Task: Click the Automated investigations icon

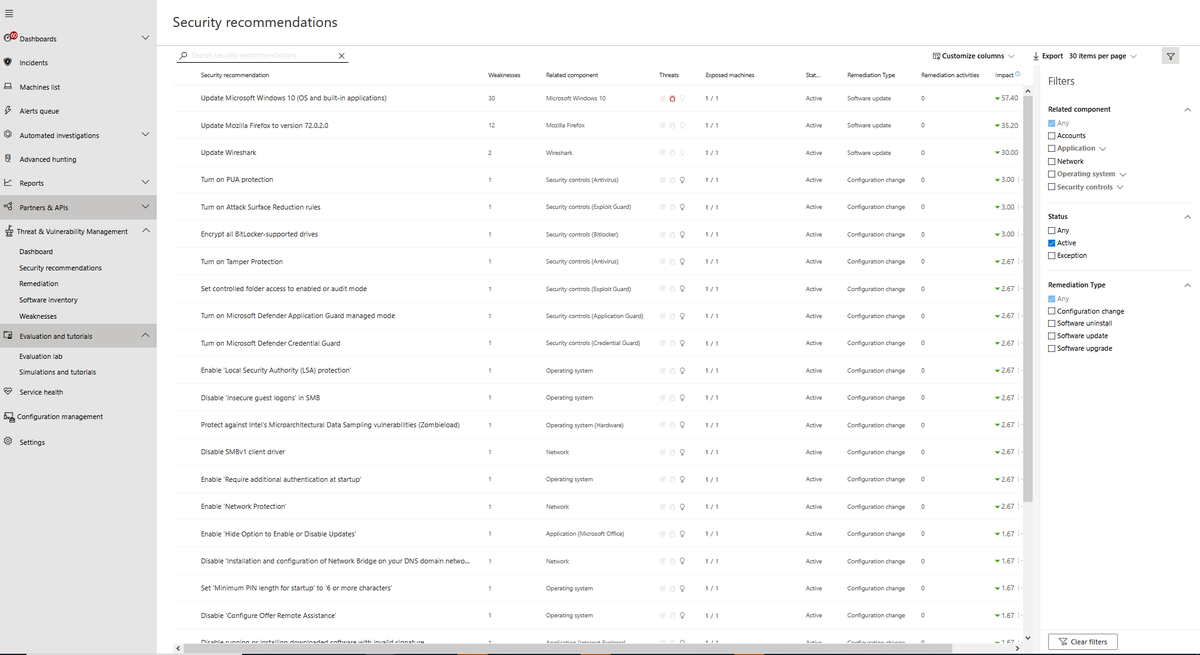Action: pos(8,134)
